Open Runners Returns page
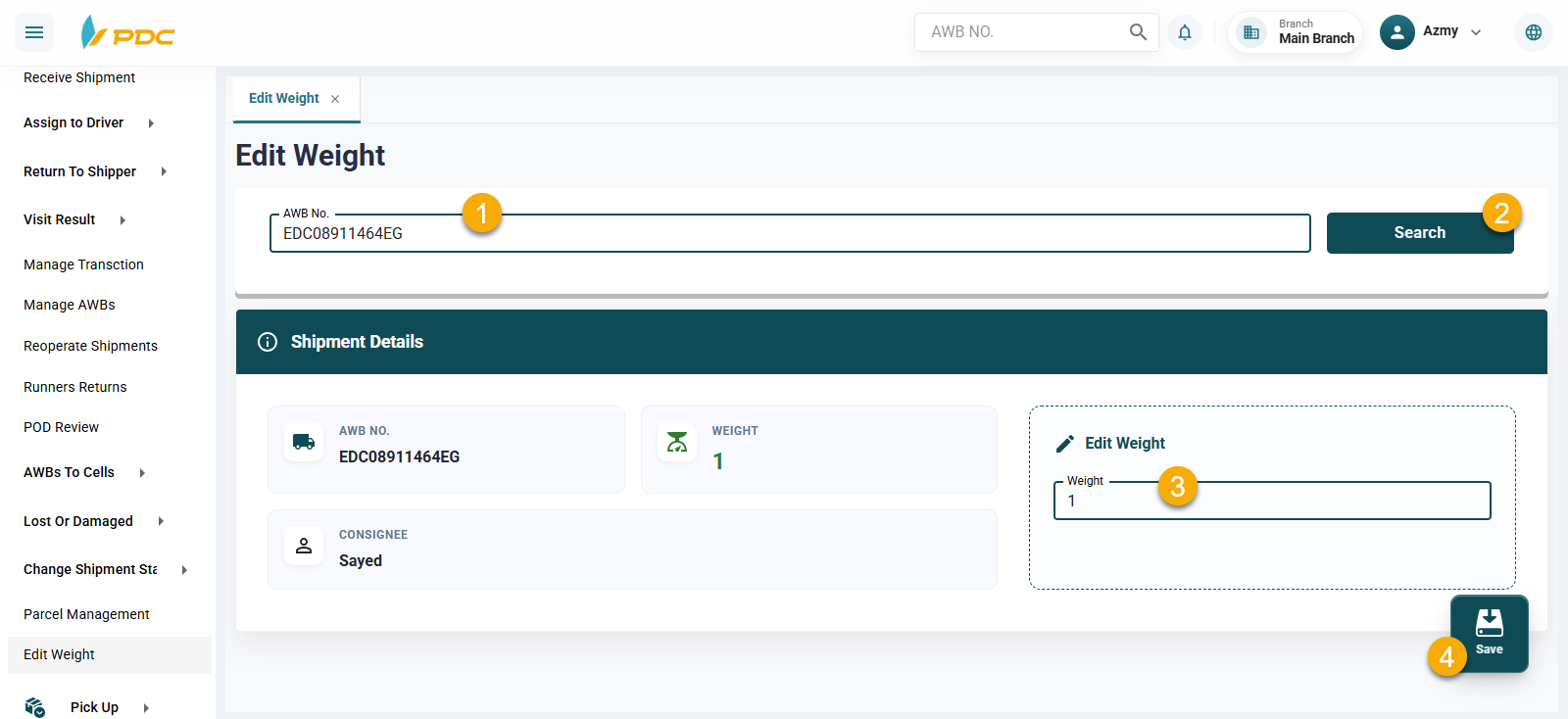Screen dimensions: 1568x719 pyautogui.click(x=75, y=387)
